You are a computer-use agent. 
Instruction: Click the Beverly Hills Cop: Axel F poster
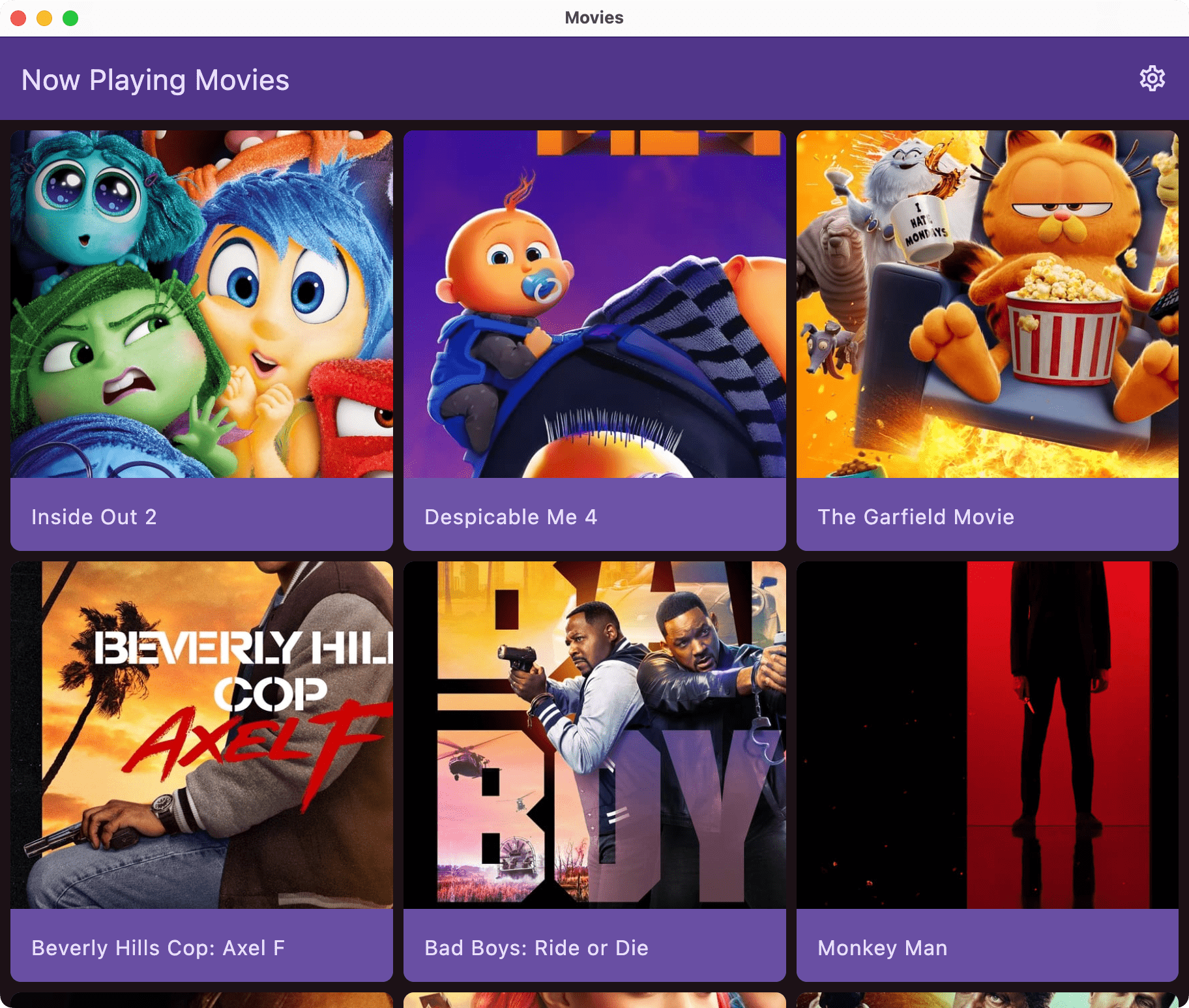click(x=201, y=735)
